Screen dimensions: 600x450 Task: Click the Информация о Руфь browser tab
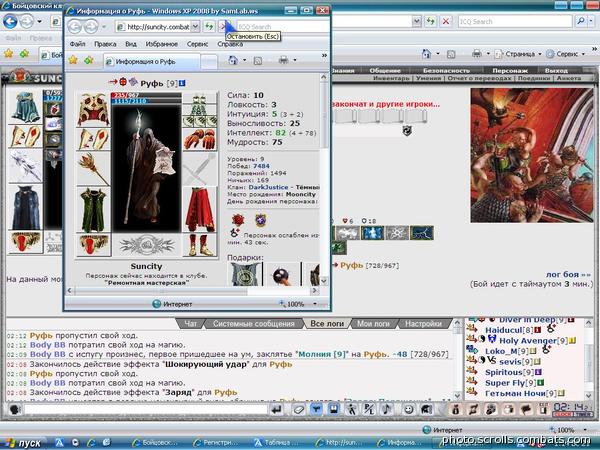[152, 61]
